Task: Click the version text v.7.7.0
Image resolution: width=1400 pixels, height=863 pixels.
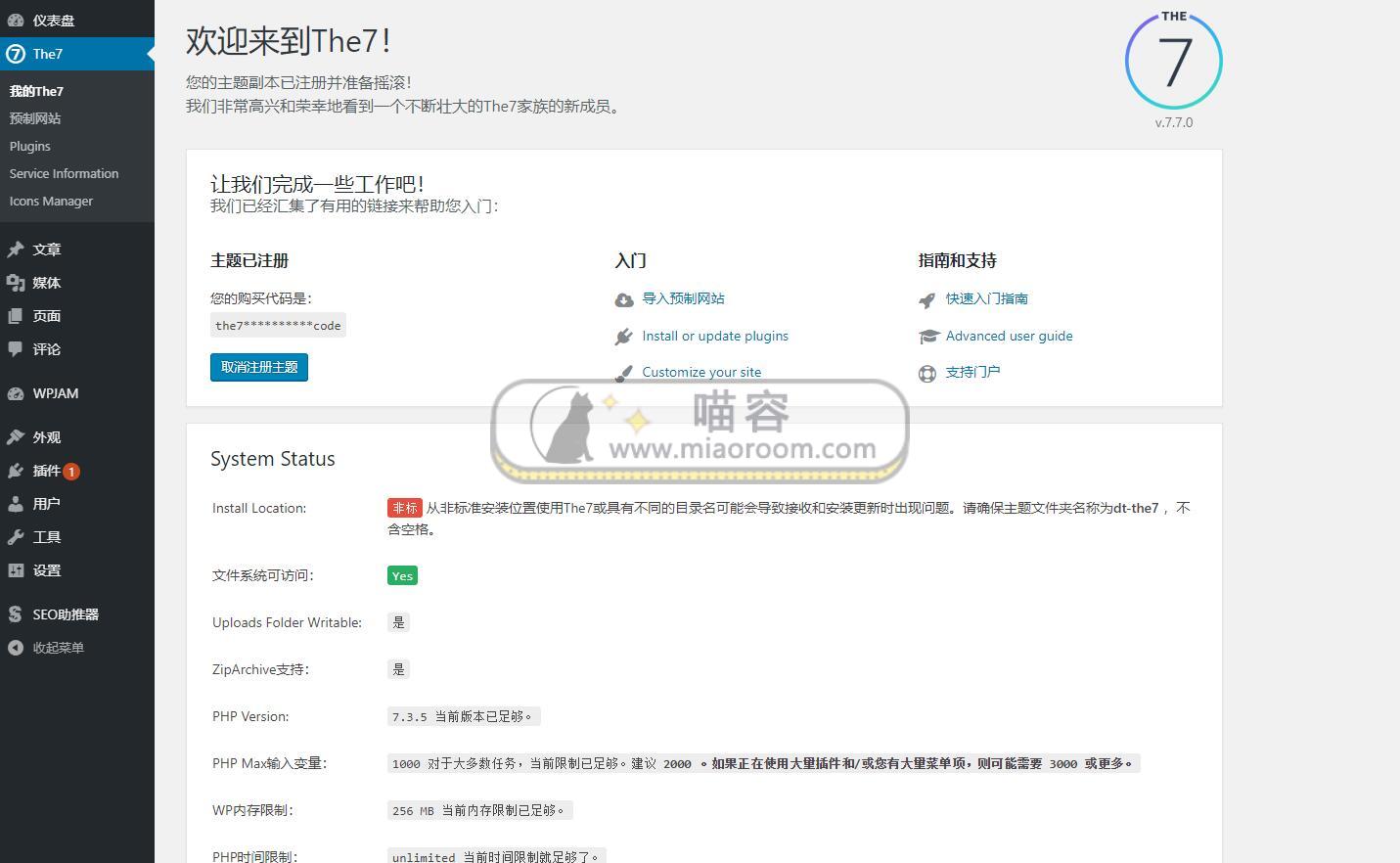Action: coord(1174,122)
